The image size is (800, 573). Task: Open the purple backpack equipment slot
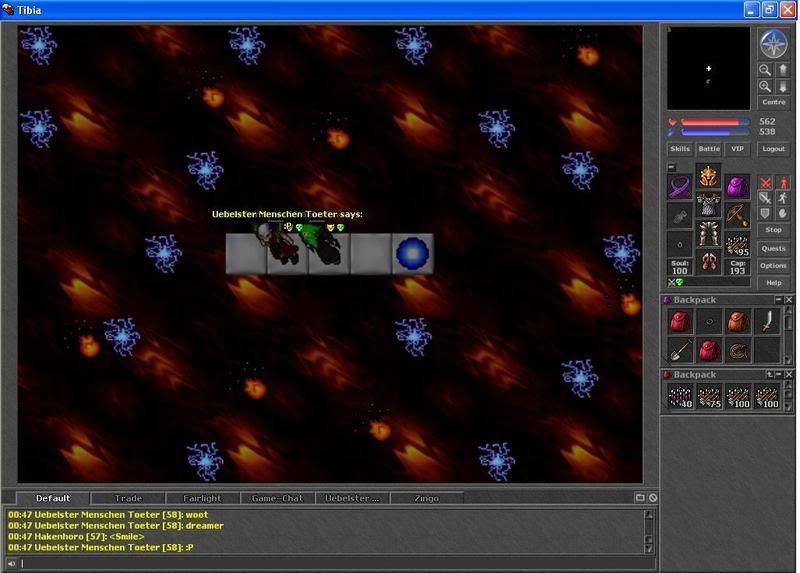click(x=737, y=186)
